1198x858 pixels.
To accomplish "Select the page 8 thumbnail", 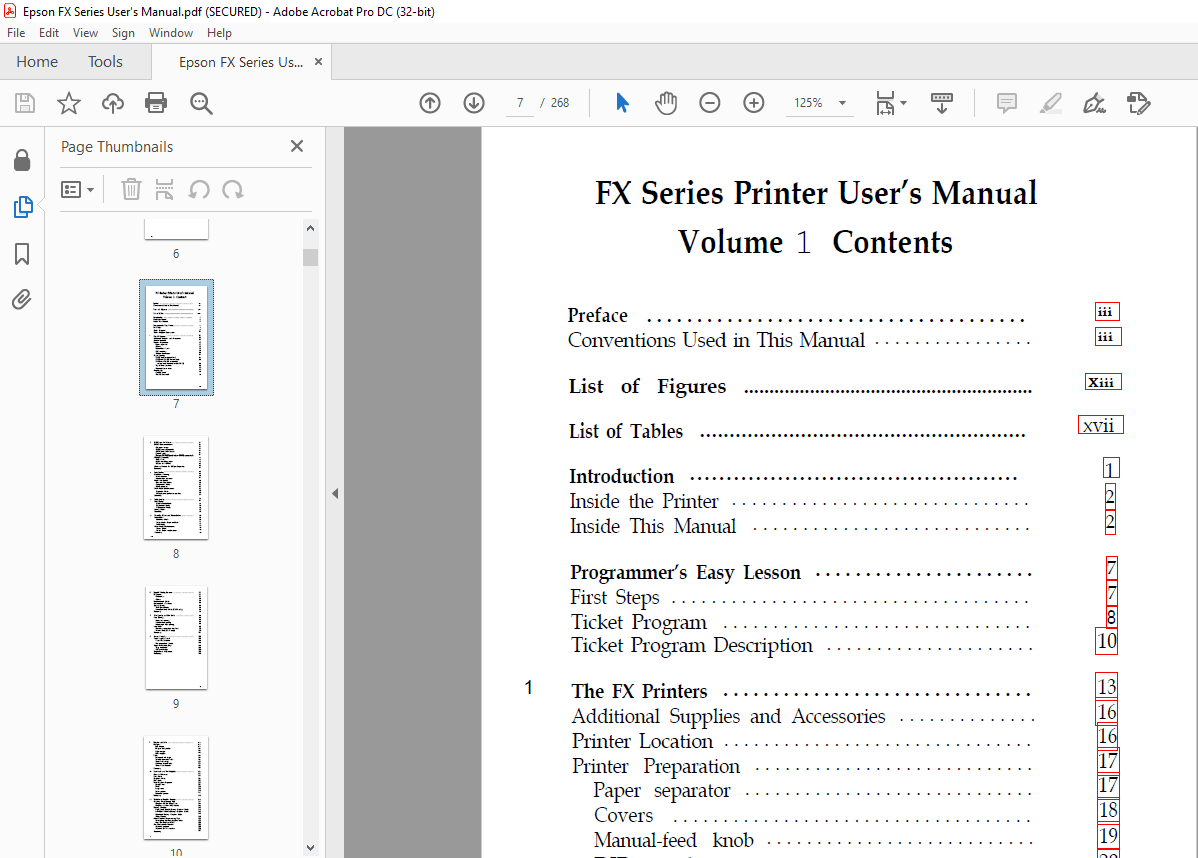I will pyautogui.click(x=176, y=487).
